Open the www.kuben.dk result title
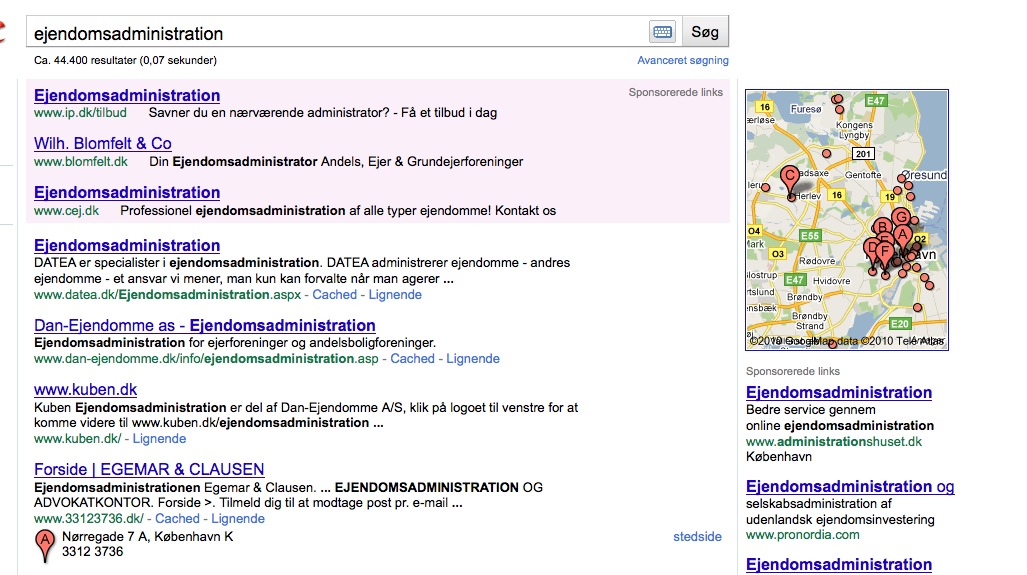Image resolution: width=1027 pixels, height=575 pixels. (x=86, y=390)
